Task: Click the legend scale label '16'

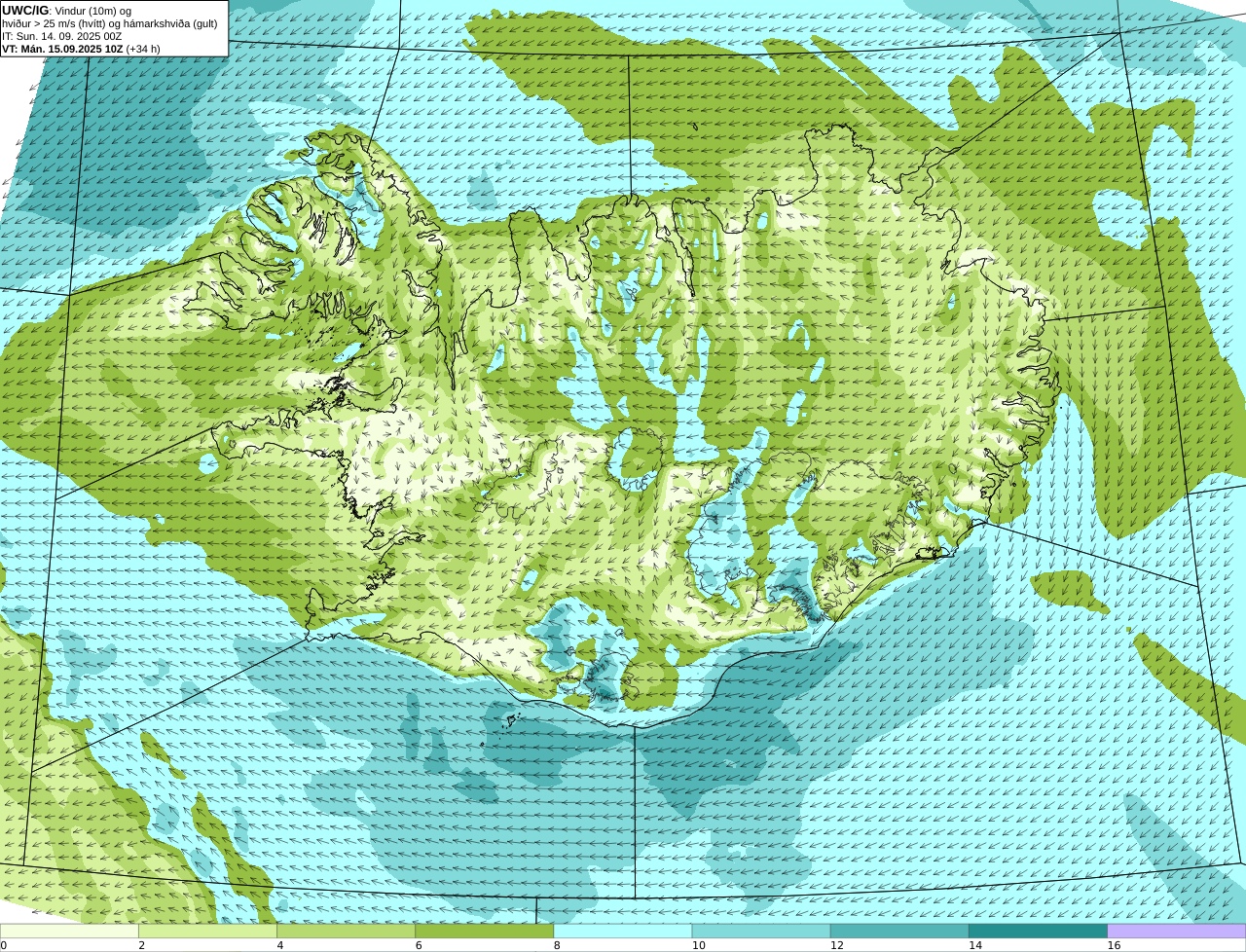Action: (x=1114, y=945)
